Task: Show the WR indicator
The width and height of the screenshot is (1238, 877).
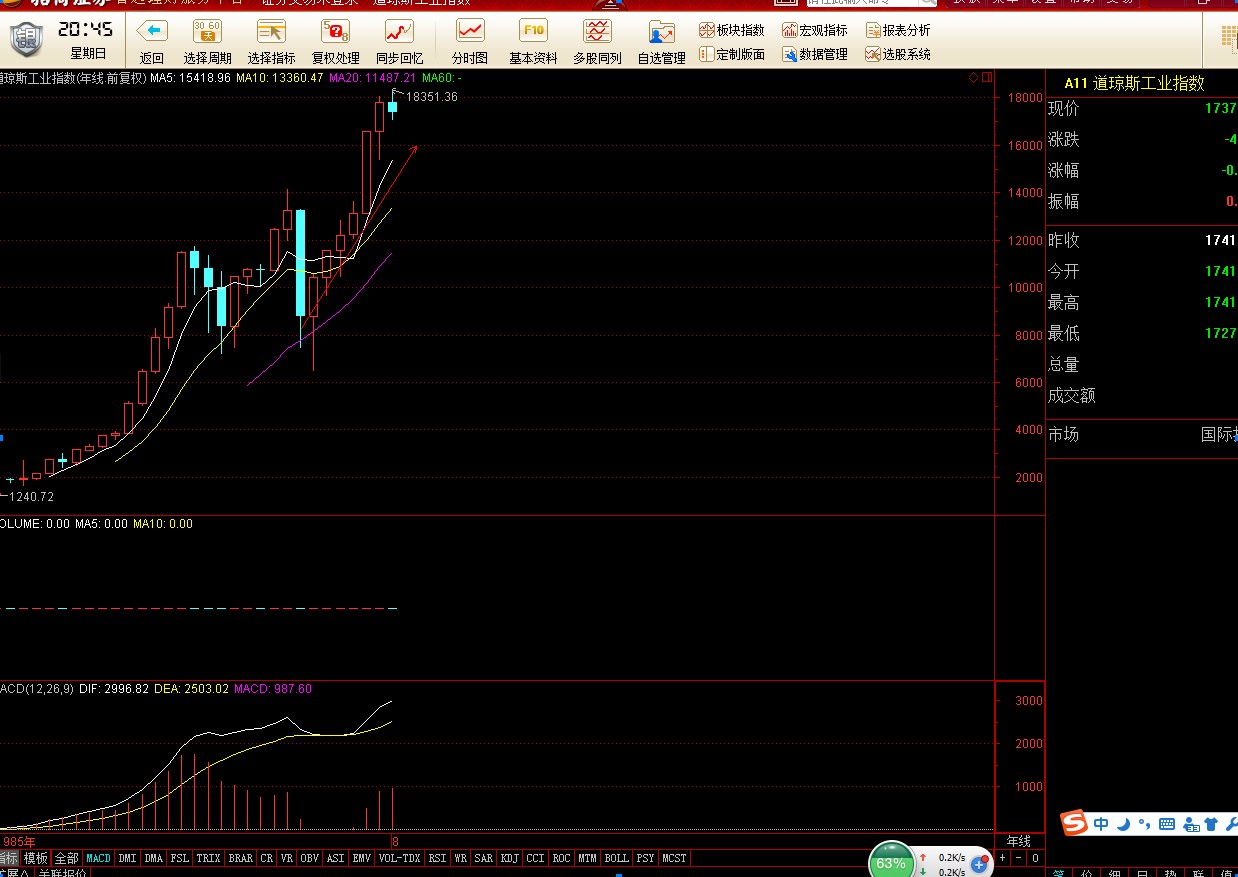Action: click(460, 858)
